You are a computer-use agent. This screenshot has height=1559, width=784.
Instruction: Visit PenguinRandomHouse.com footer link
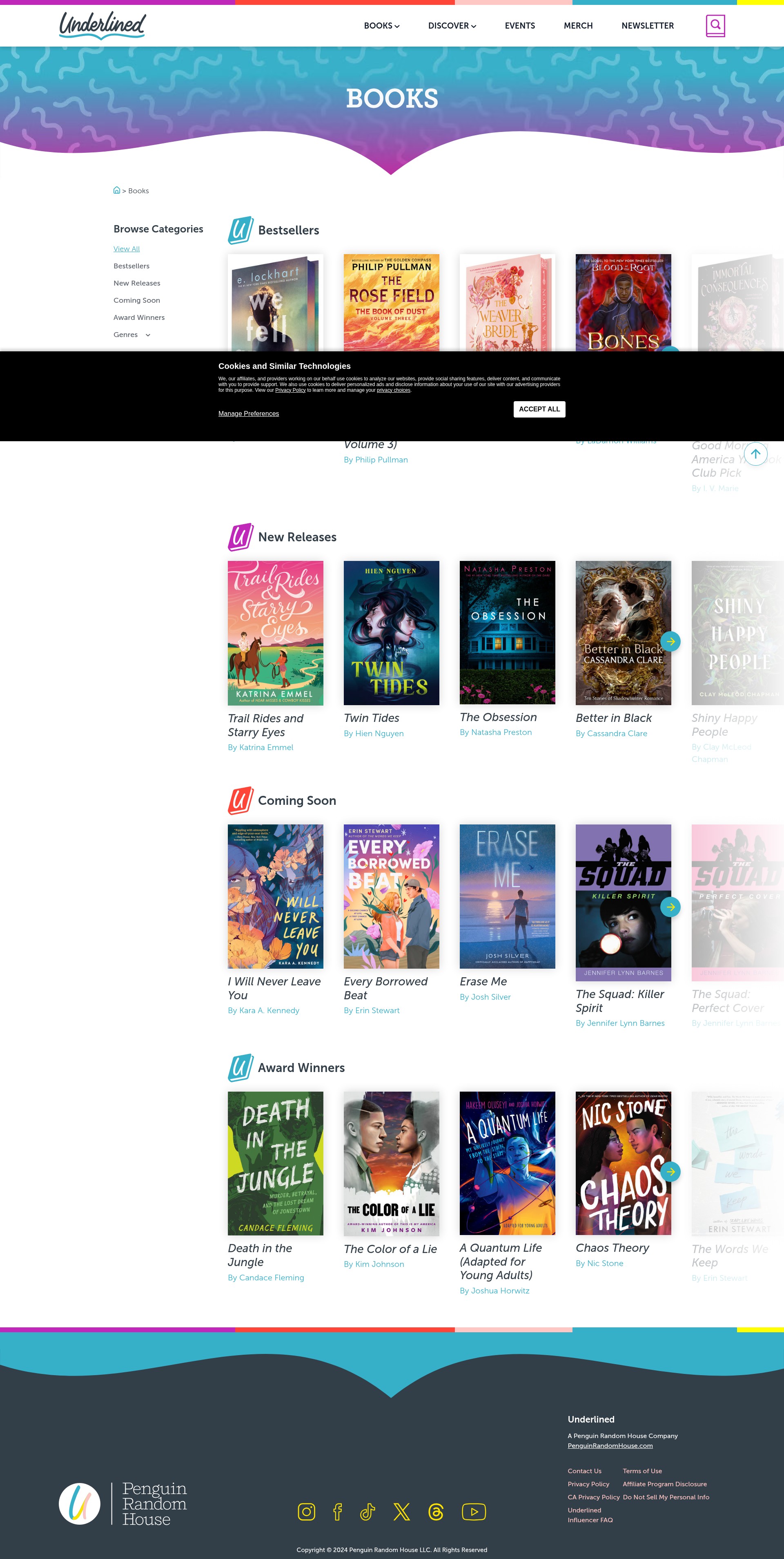(610, 1446)
